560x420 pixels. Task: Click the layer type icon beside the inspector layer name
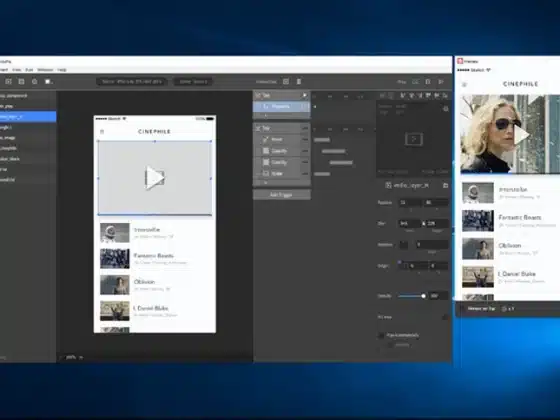[x=388, y=185]
